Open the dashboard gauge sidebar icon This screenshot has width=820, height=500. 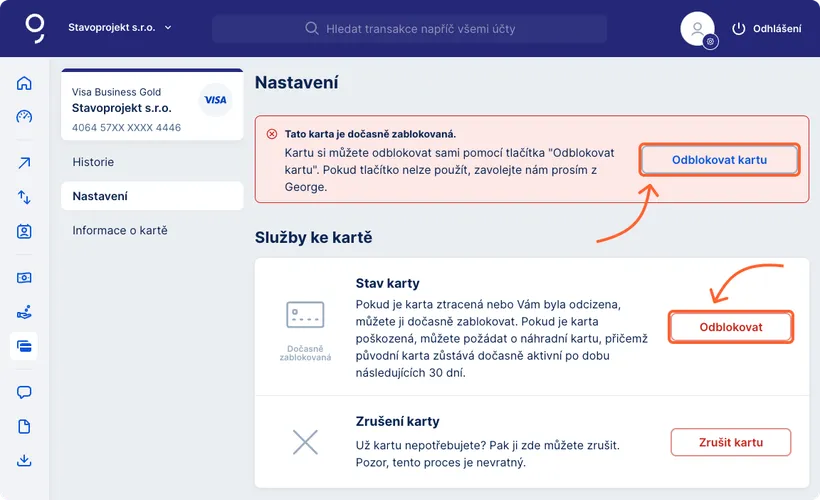[x=24, y=116]
